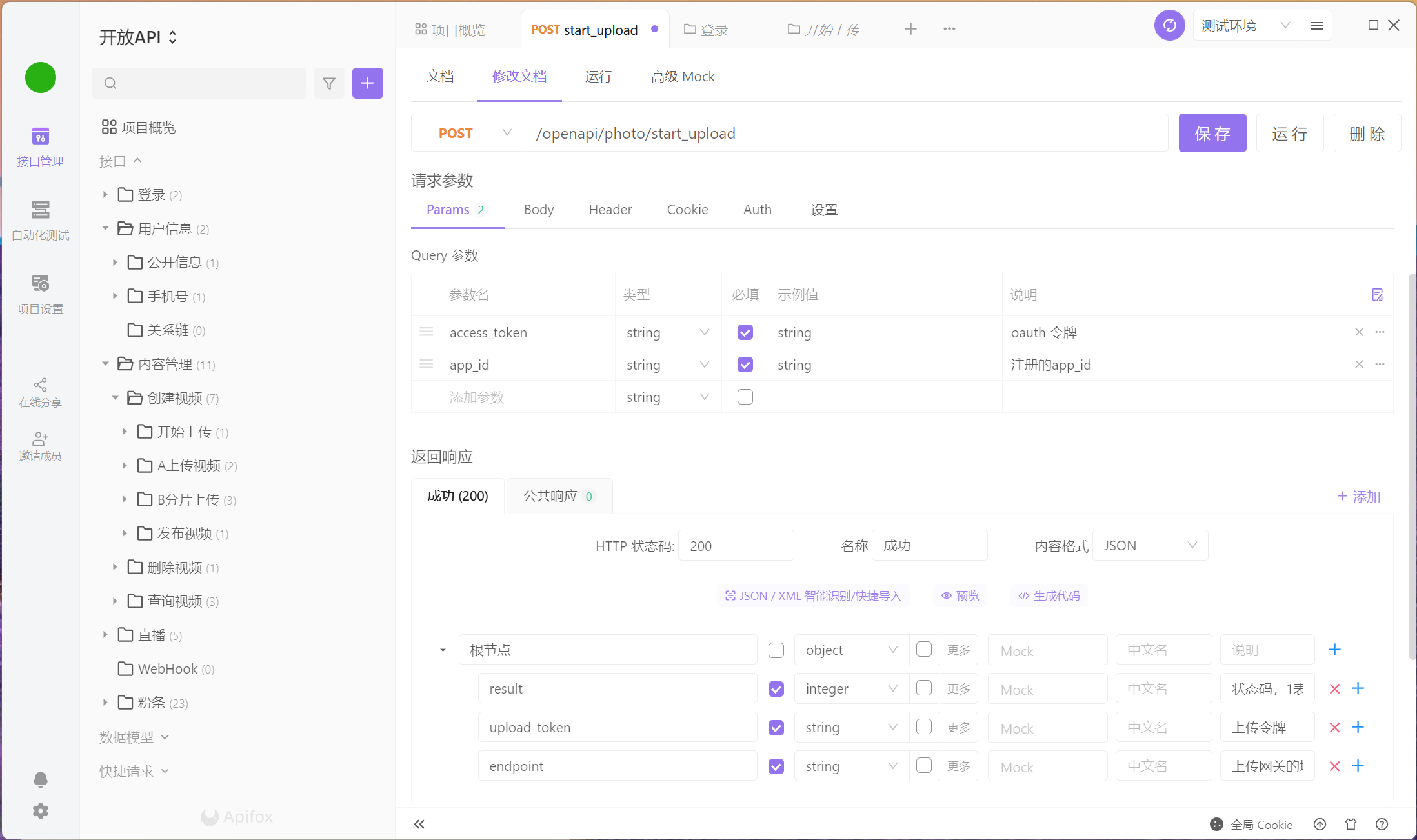Add child node to 根节点

click(x=1335, y=650)
